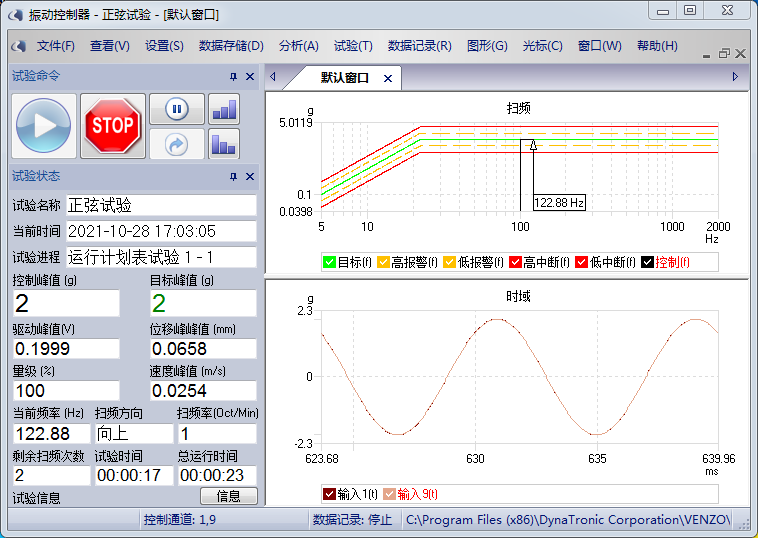This screenshot has height=538, width=758.
Task: Toggle the 目标(f) green checkbox
Action: click(x=329, y=262)
